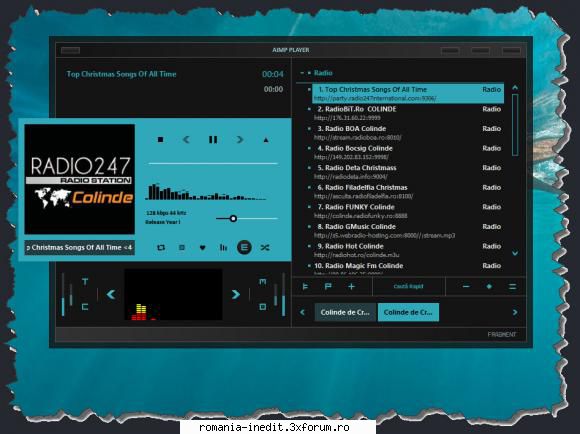Screen dimensions: 580x434
Task: Select 4. Radio Bocsig Colinde
Action: (408, 152)
